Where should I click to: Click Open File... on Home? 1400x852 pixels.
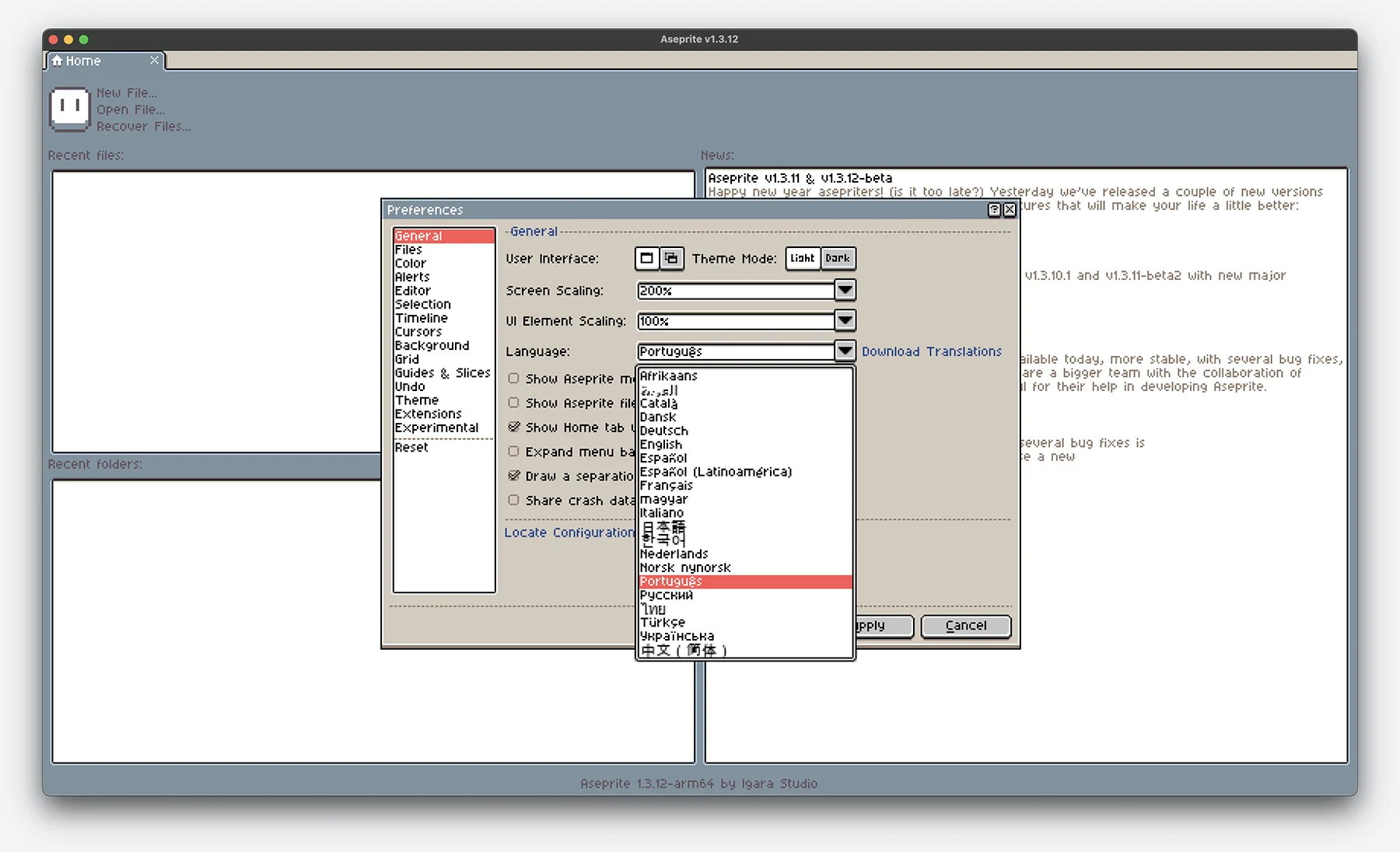tap(131, 110)
